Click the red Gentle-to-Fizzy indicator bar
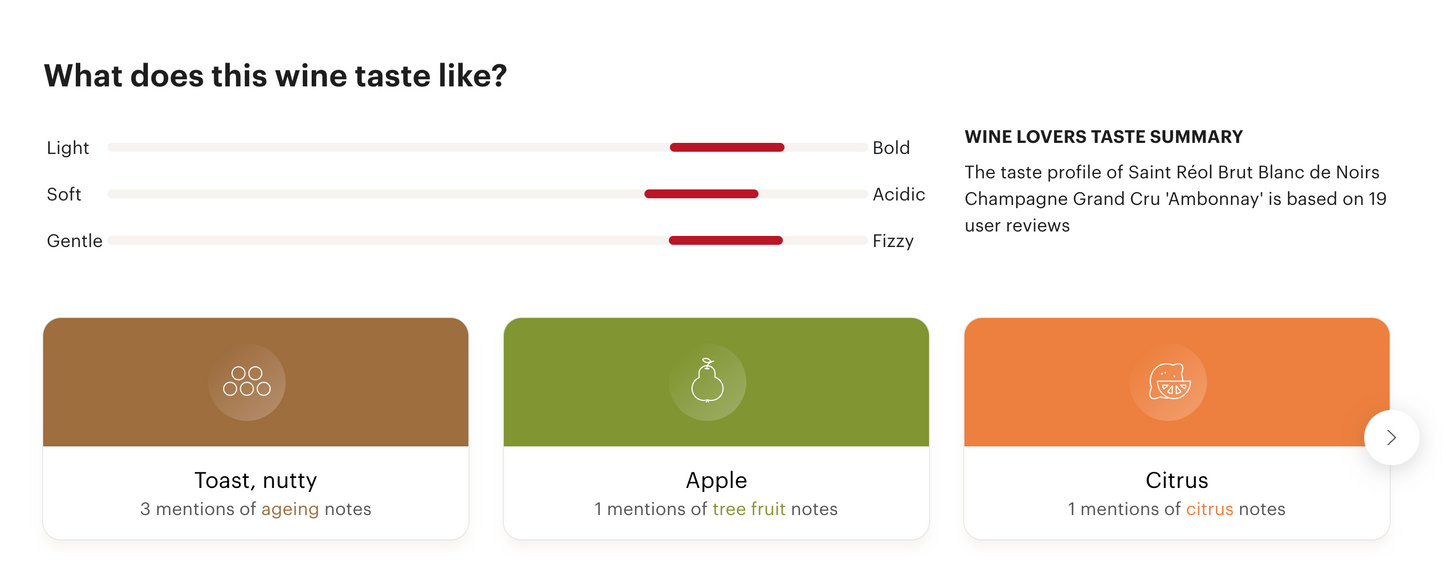Screen dimensions: 1445x576 pyautogui.click(x=725, y=240)
